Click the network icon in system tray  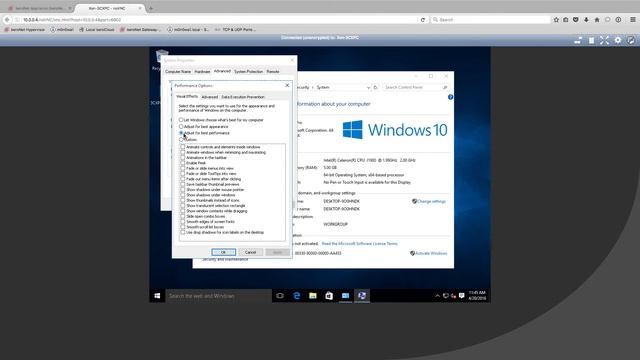(446, 296)
